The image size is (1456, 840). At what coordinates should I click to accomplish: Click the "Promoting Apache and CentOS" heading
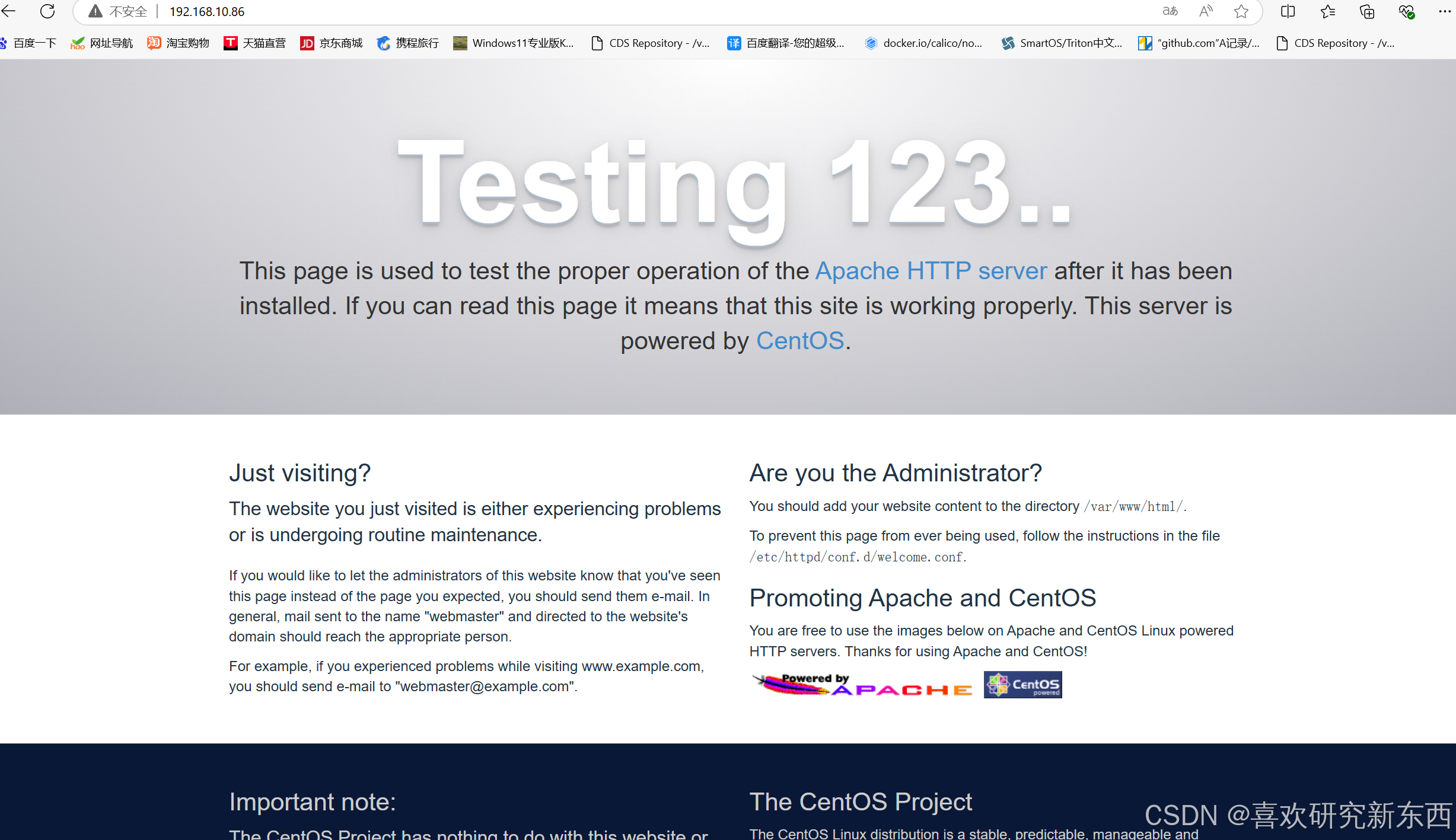point(922,598)
